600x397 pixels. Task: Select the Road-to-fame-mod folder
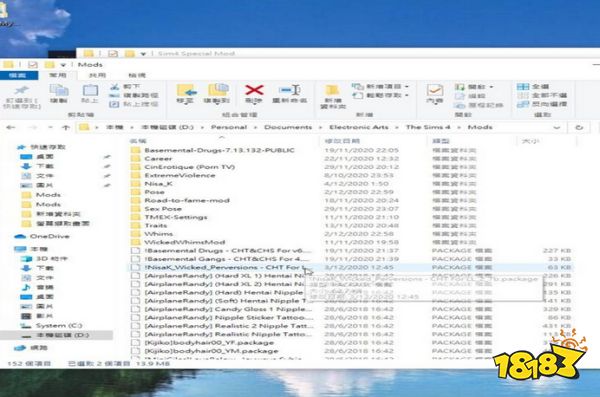(180, 200)
